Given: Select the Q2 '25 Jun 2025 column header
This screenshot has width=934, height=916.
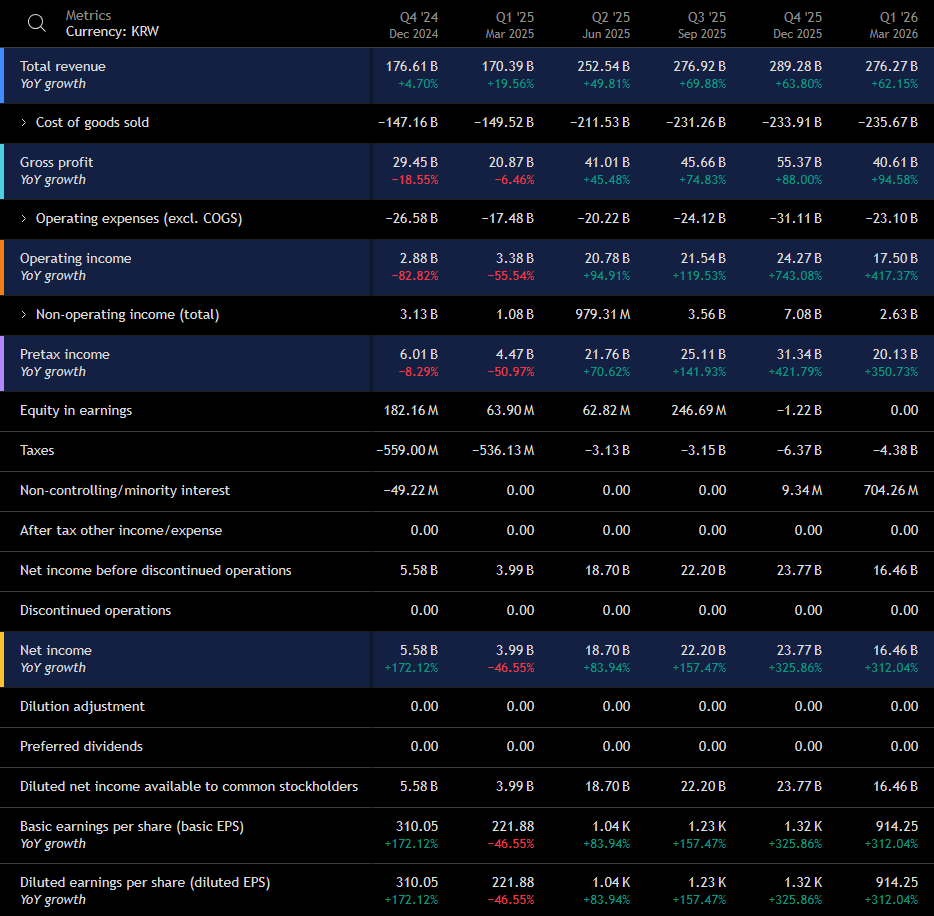Looking at the screenshot, I should (x=606, y=25).
